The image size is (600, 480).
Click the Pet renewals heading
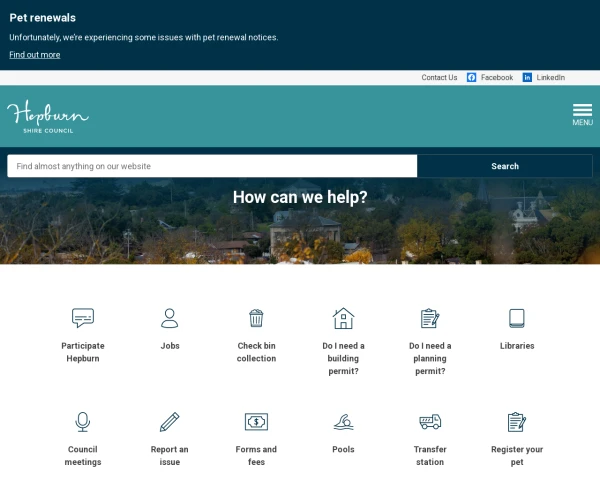[42, 18]
